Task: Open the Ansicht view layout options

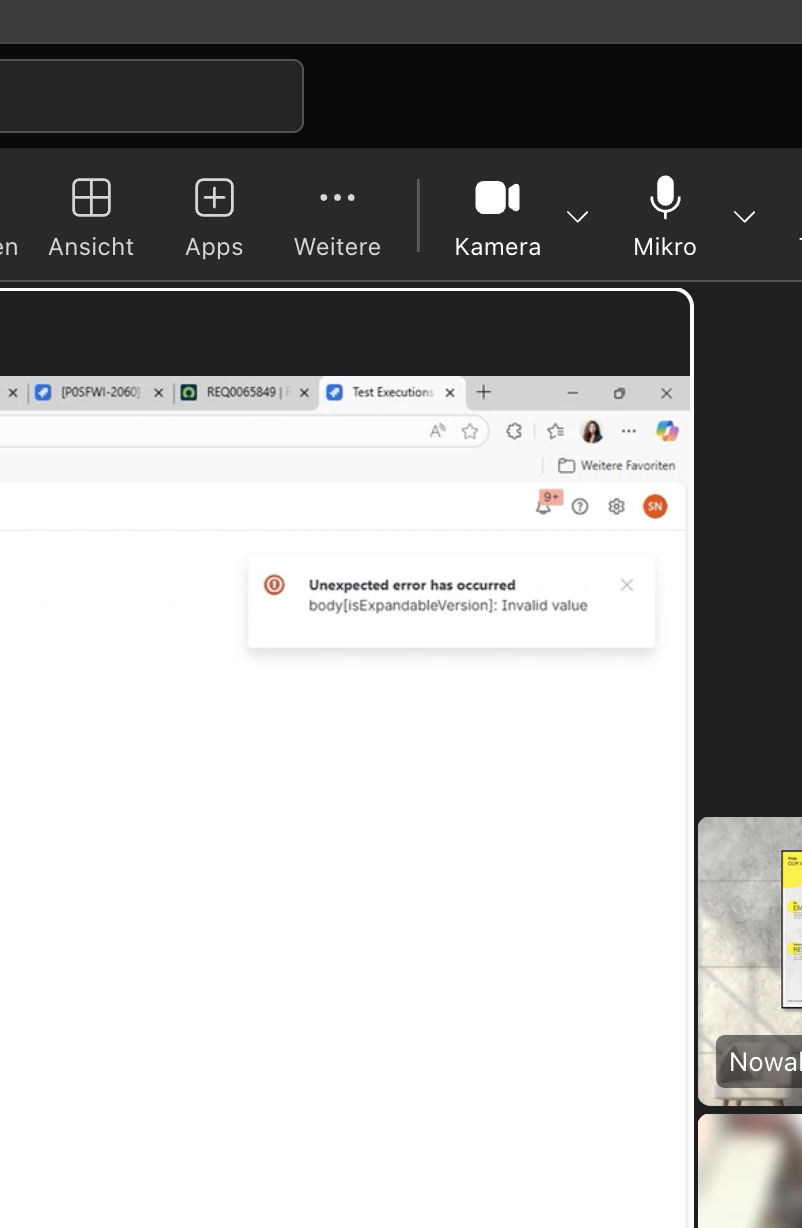Action: 91,217
